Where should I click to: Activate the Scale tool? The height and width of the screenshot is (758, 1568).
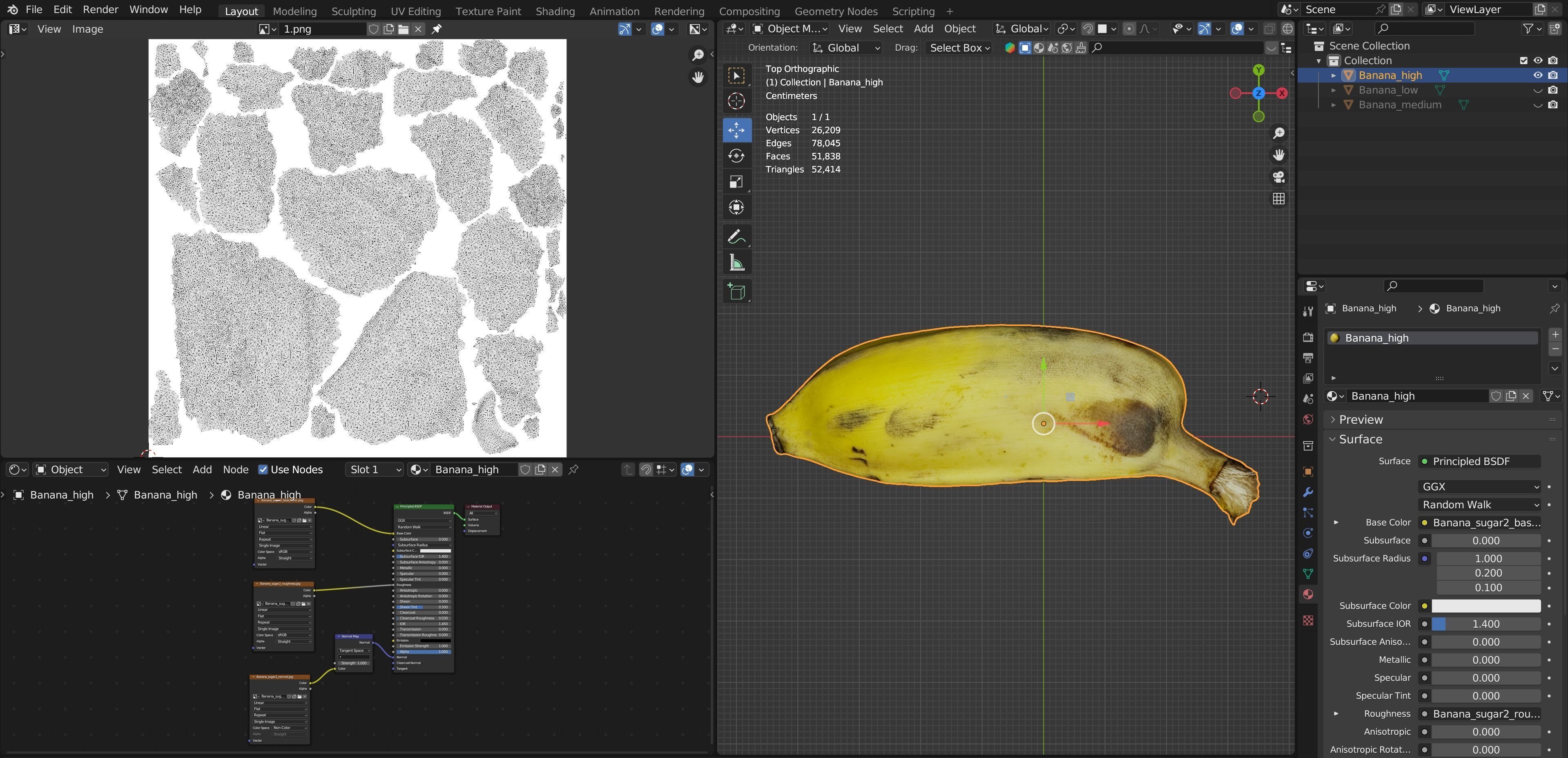736,182
